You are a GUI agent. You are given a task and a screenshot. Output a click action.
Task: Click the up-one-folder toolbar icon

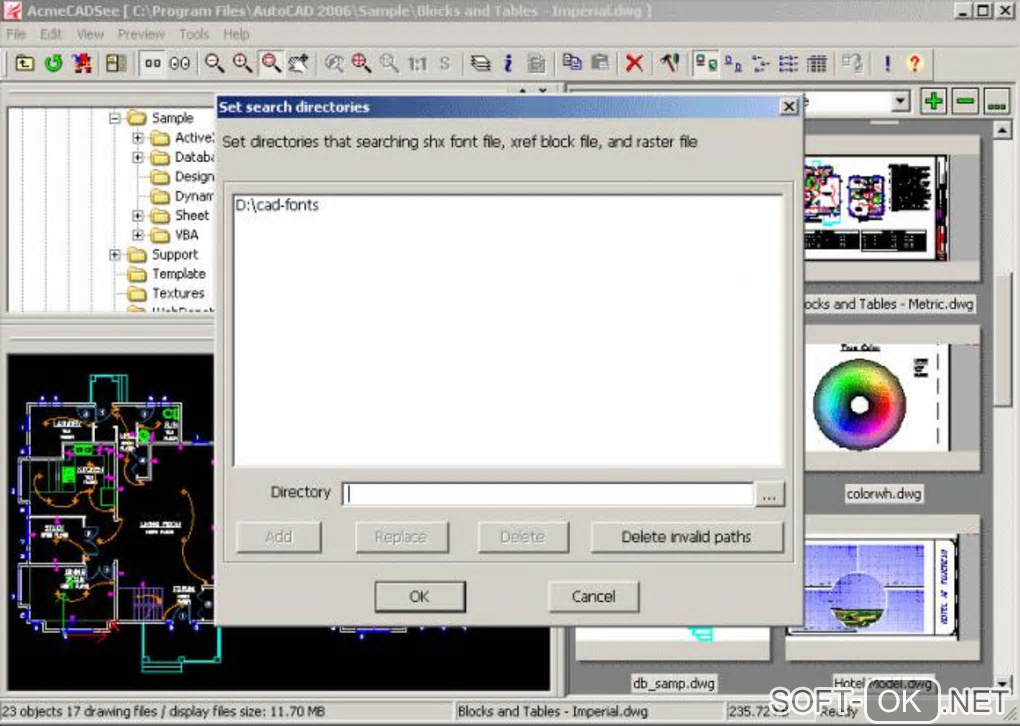tap(24, 63)
